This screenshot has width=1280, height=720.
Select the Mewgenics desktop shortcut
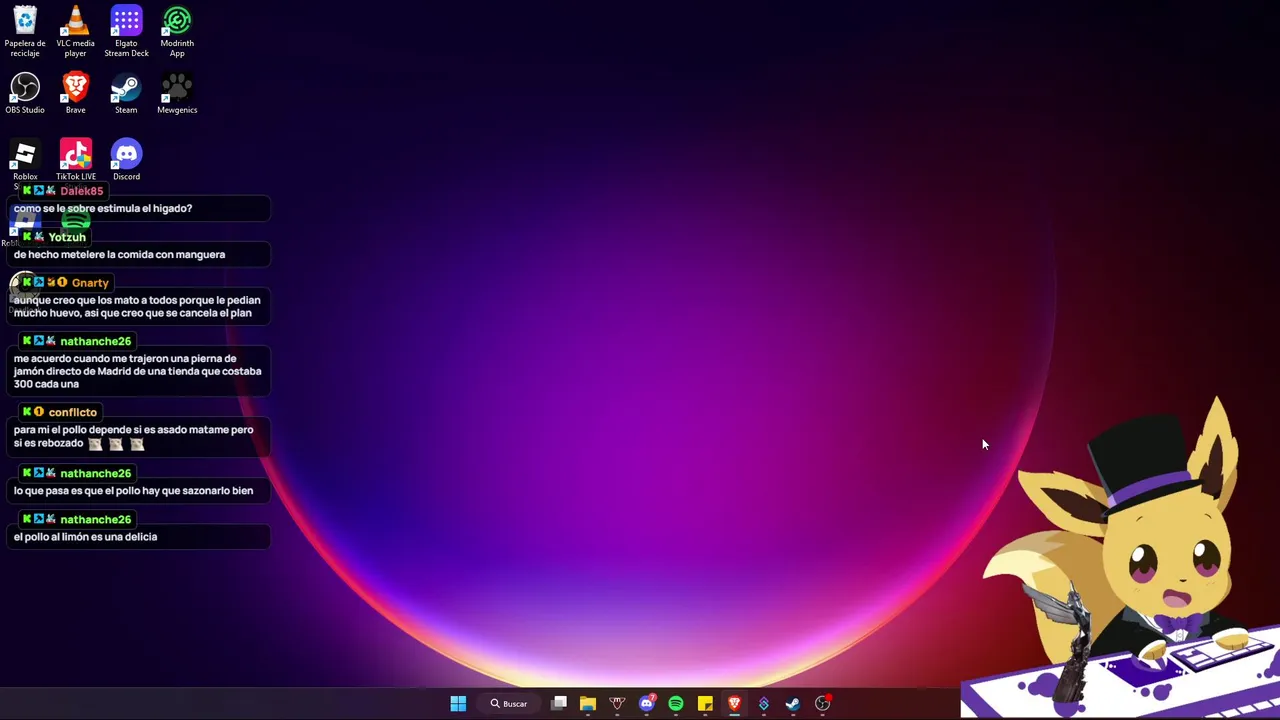pos(177,93)
